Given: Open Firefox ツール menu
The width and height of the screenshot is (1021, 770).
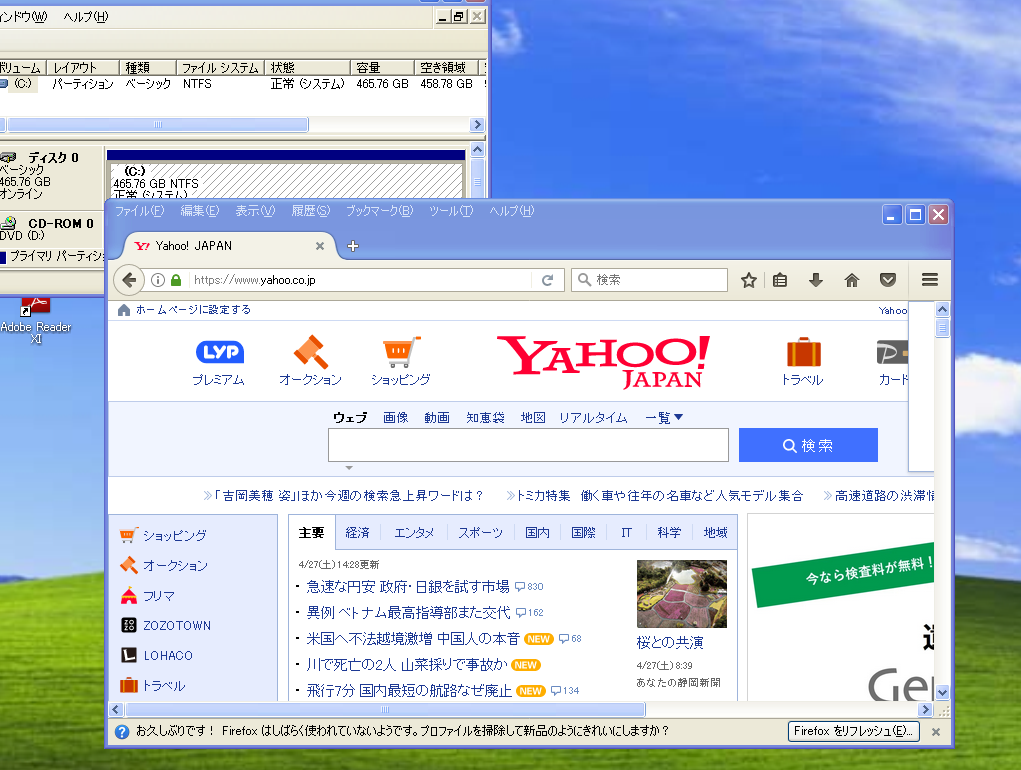Looking at the screenshot, I should 451,211.
